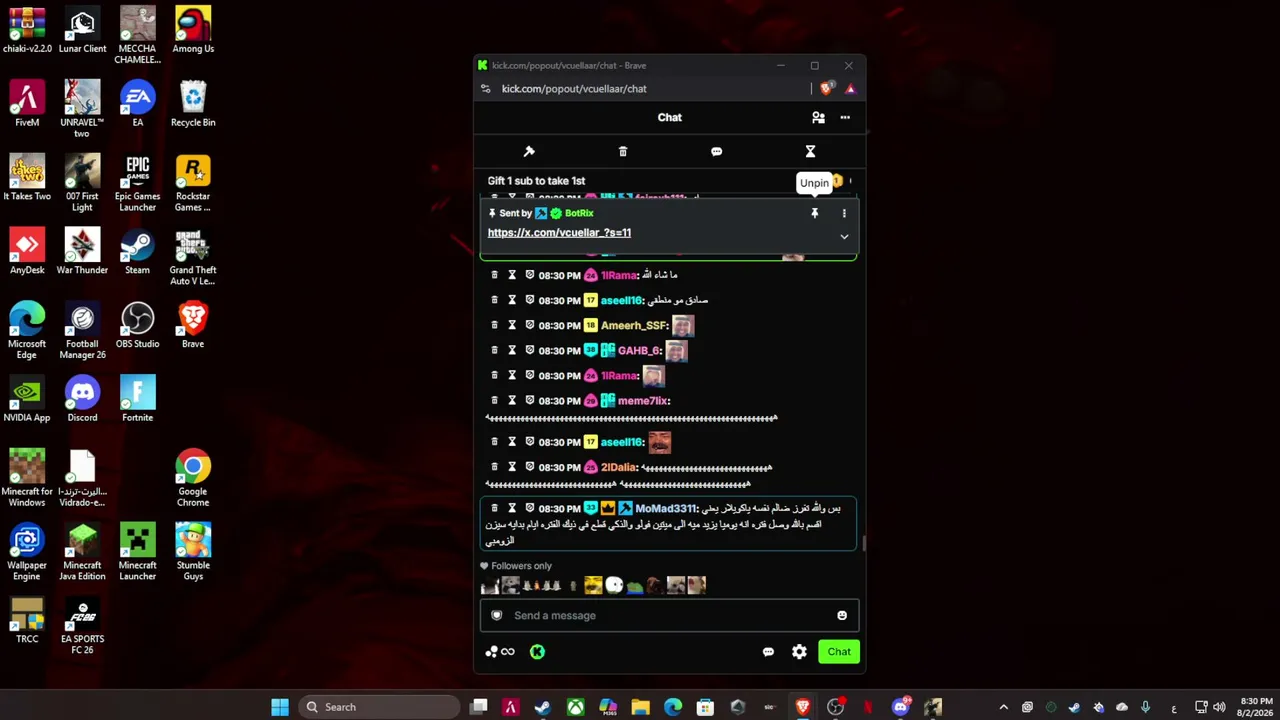1280x720 pixels.
Task: Timeout Ameerh_SSF via hourglass icon
Action: [512, 325]
